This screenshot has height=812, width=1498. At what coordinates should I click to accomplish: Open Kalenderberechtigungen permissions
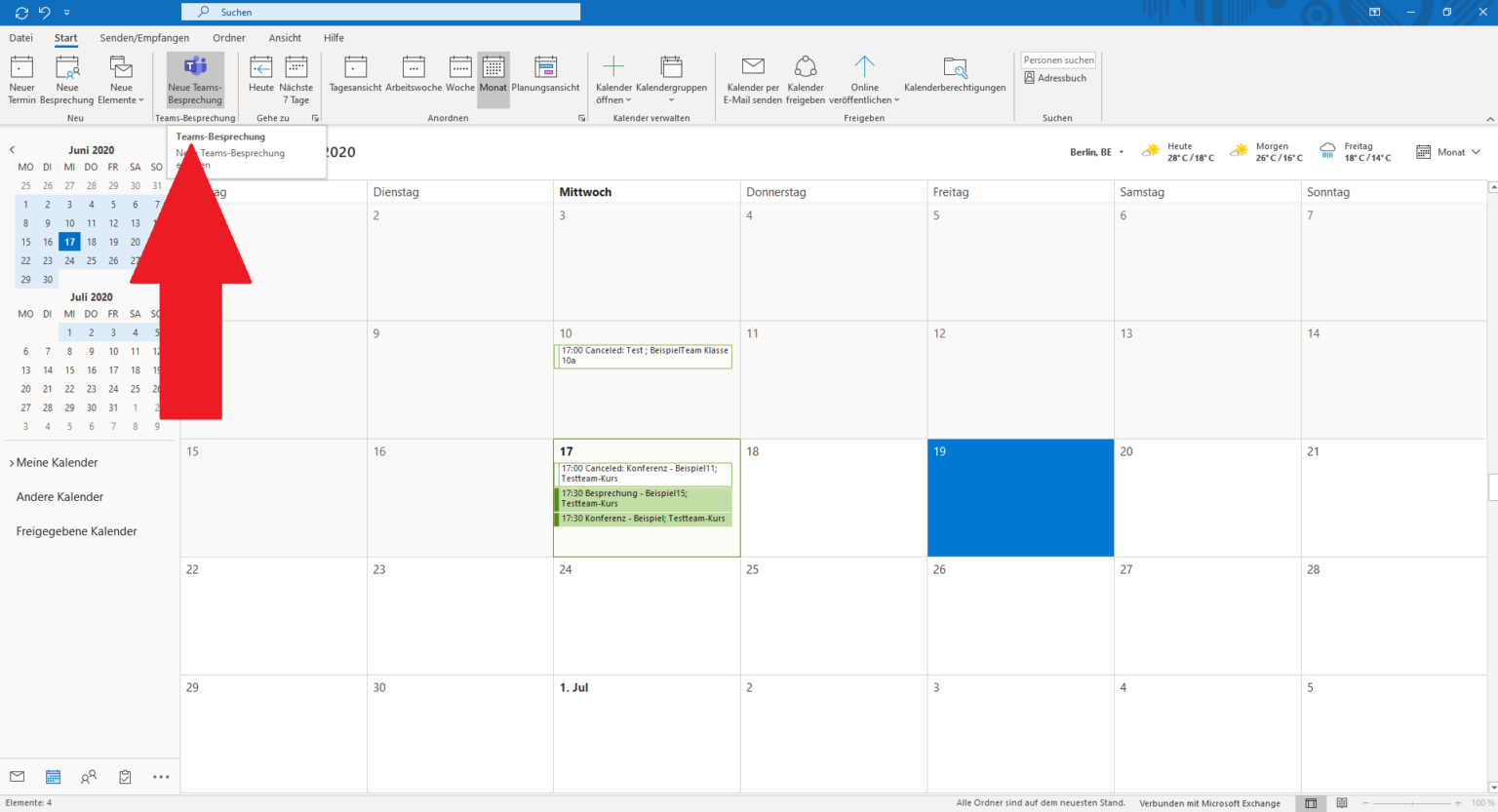[x=954, y=76]
